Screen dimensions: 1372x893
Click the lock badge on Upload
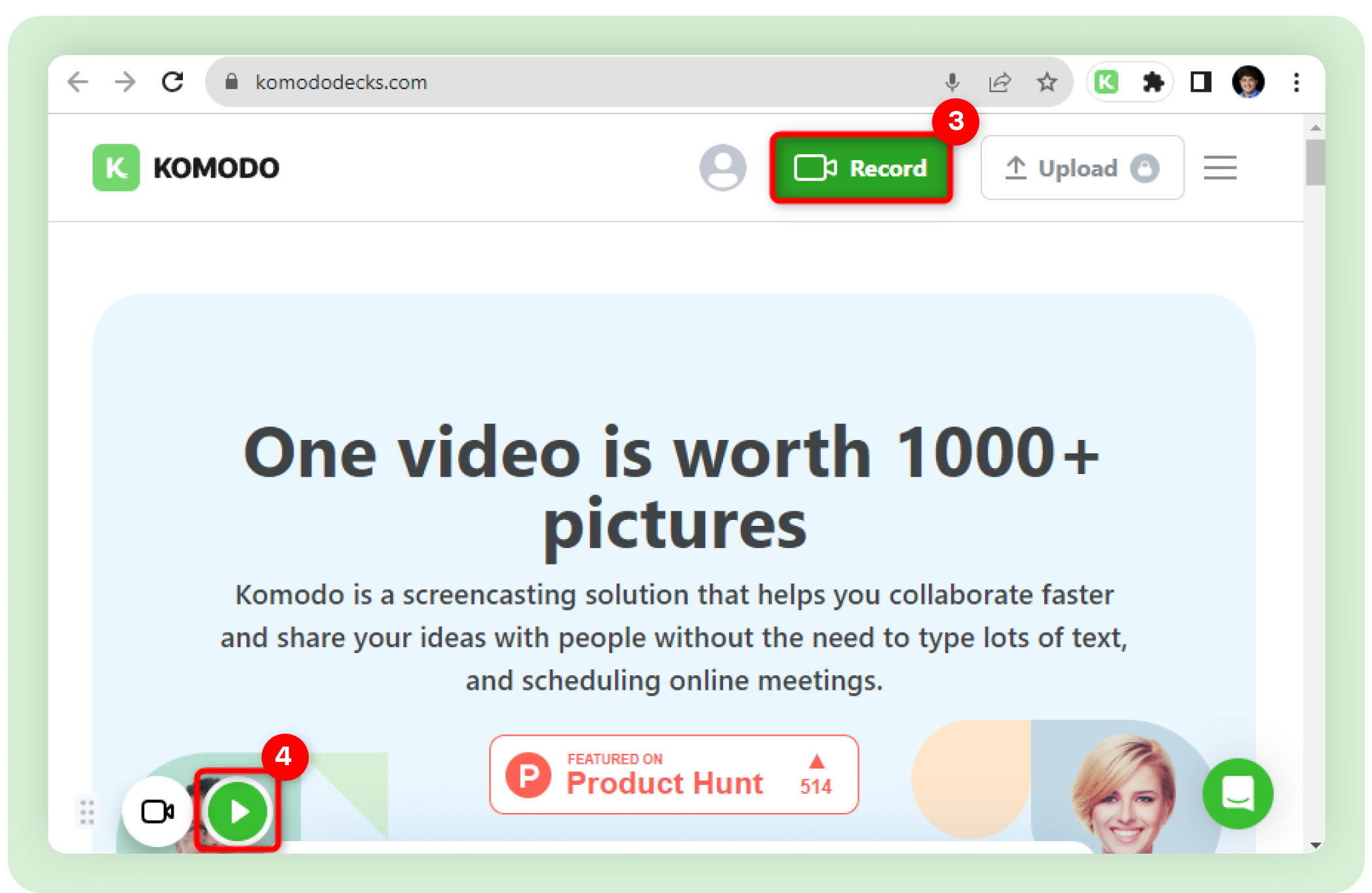1145,168
